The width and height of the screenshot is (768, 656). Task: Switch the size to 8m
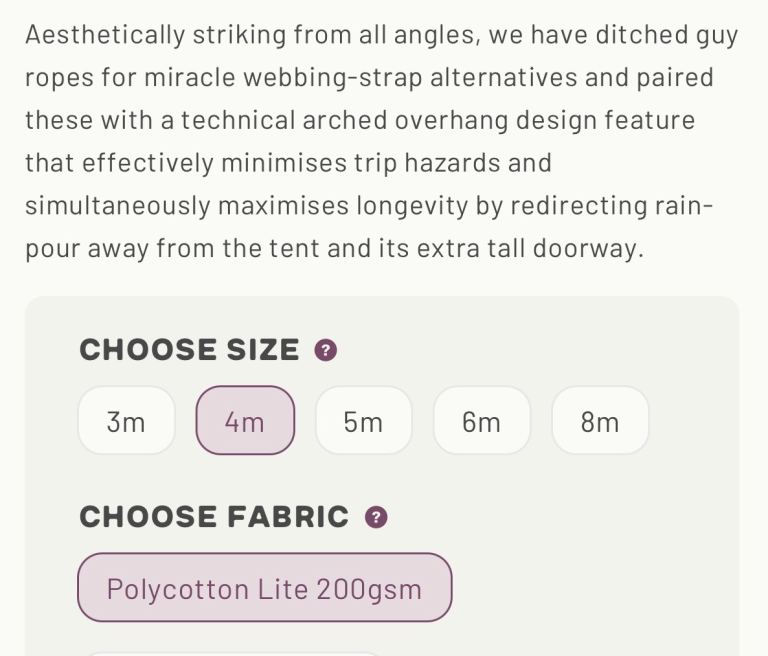600,421
